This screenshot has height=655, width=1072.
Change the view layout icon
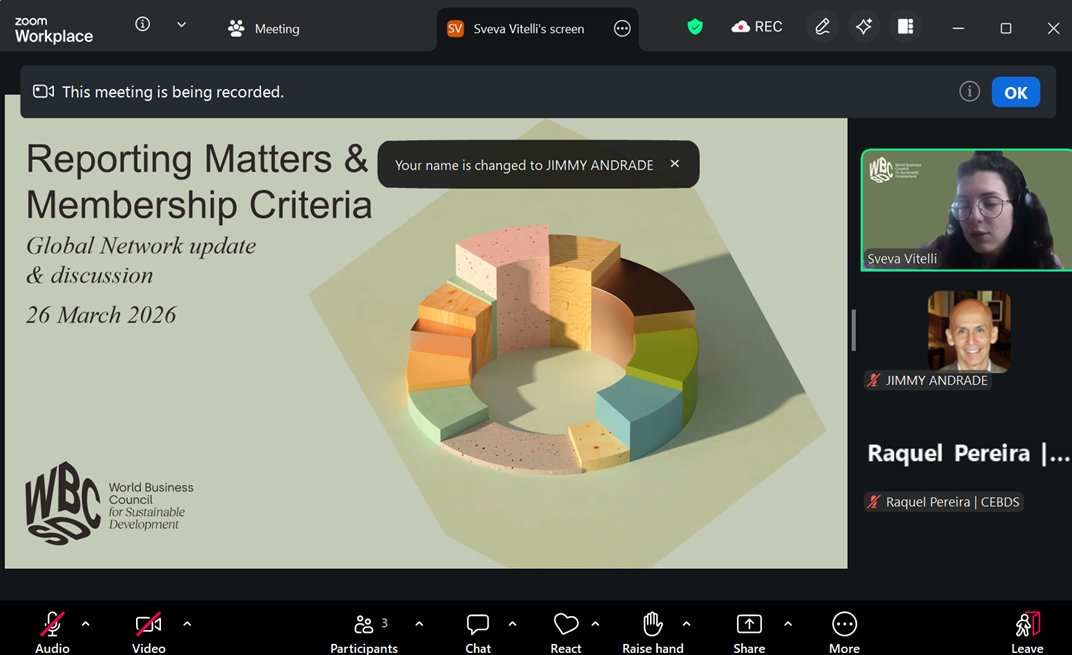(x=906, y=27)
